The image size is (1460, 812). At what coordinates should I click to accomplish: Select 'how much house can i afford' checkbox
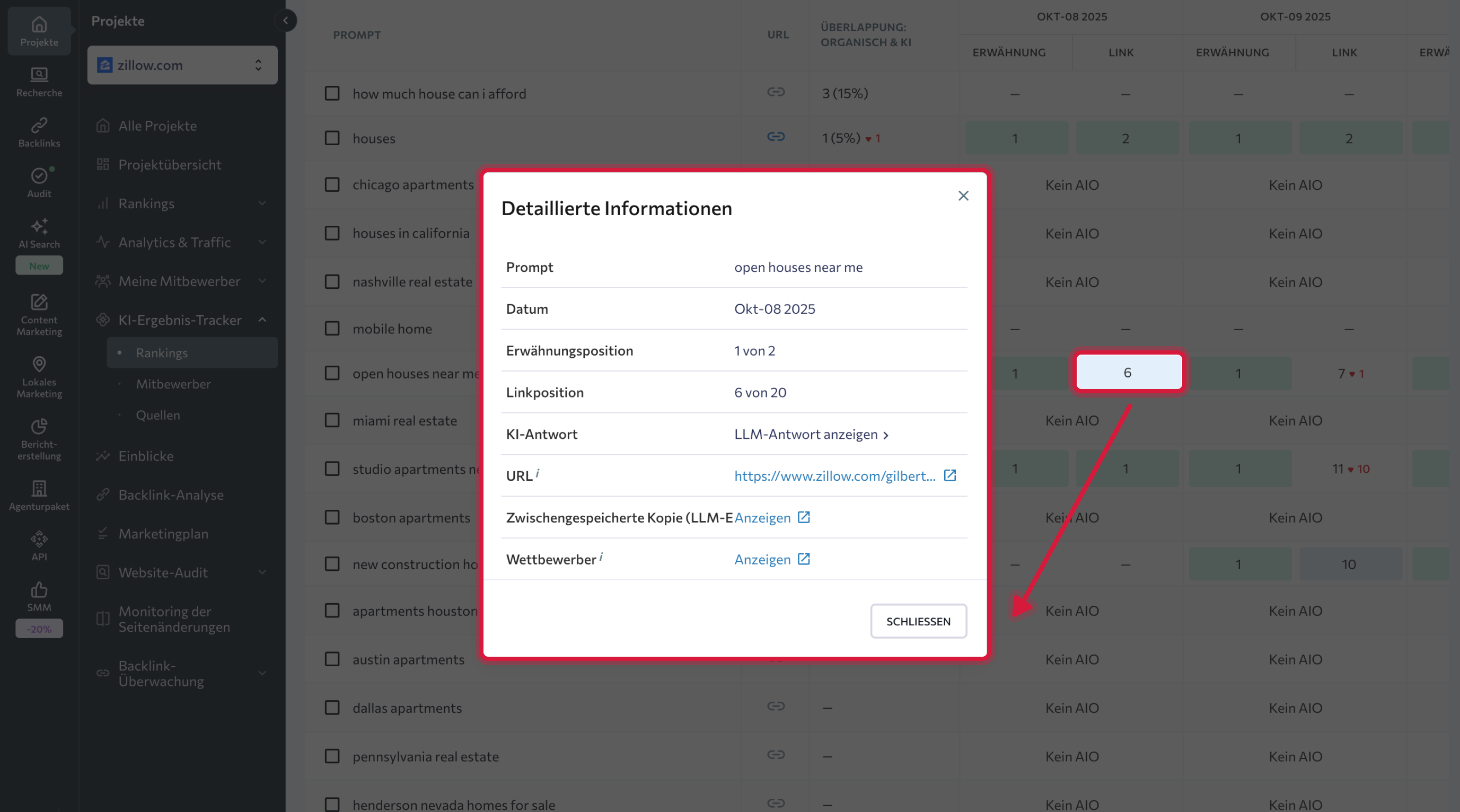point(331,93)
